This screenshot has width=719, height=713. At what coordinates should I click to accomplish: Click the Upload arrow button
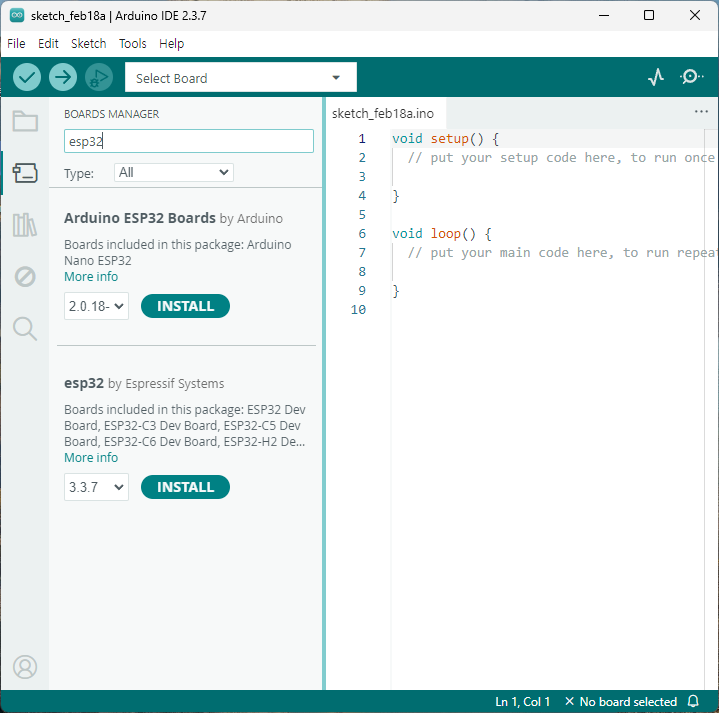(63, 77)
